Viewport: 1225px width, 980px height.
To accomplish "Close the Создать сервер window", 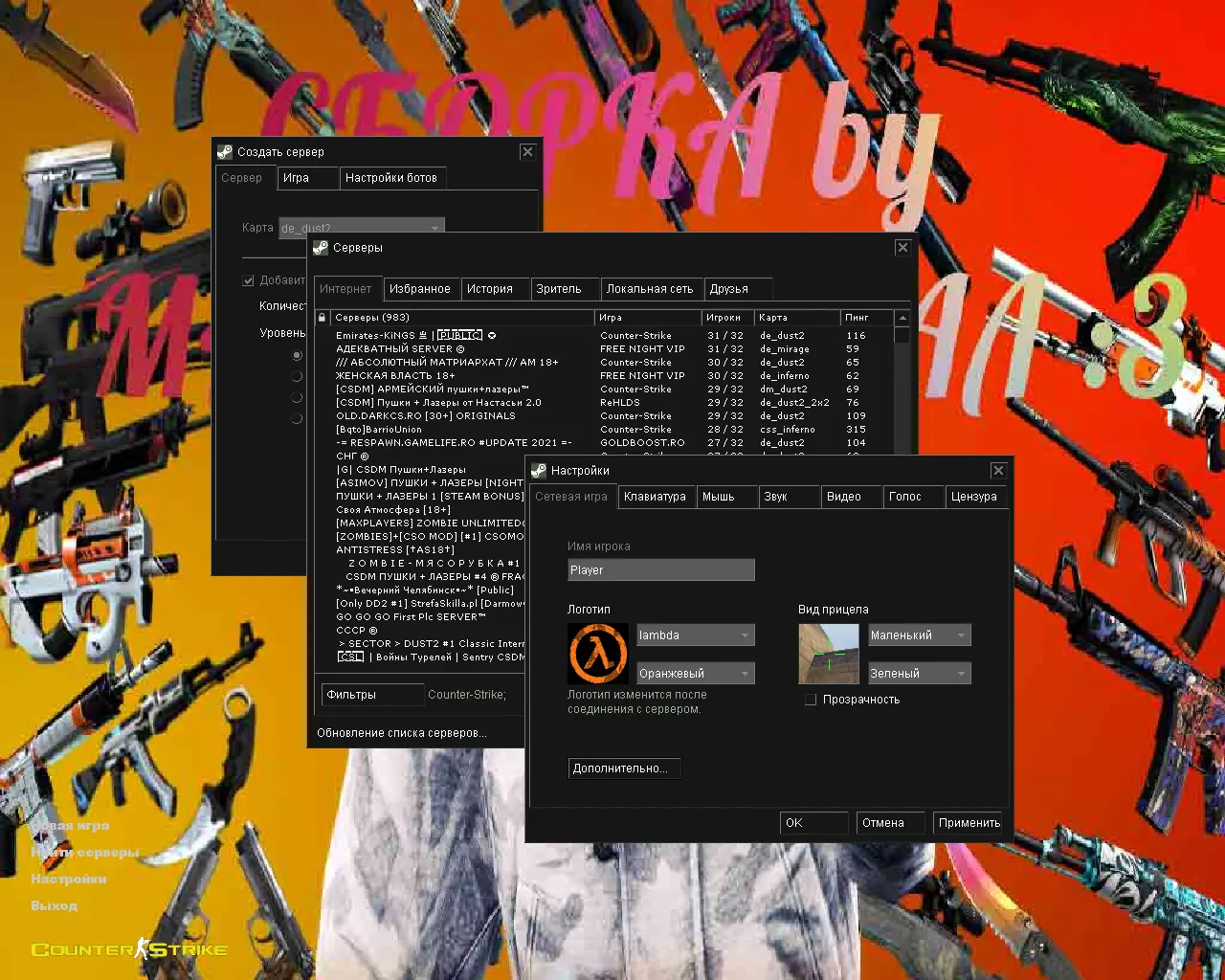I will tap(527, 151).
